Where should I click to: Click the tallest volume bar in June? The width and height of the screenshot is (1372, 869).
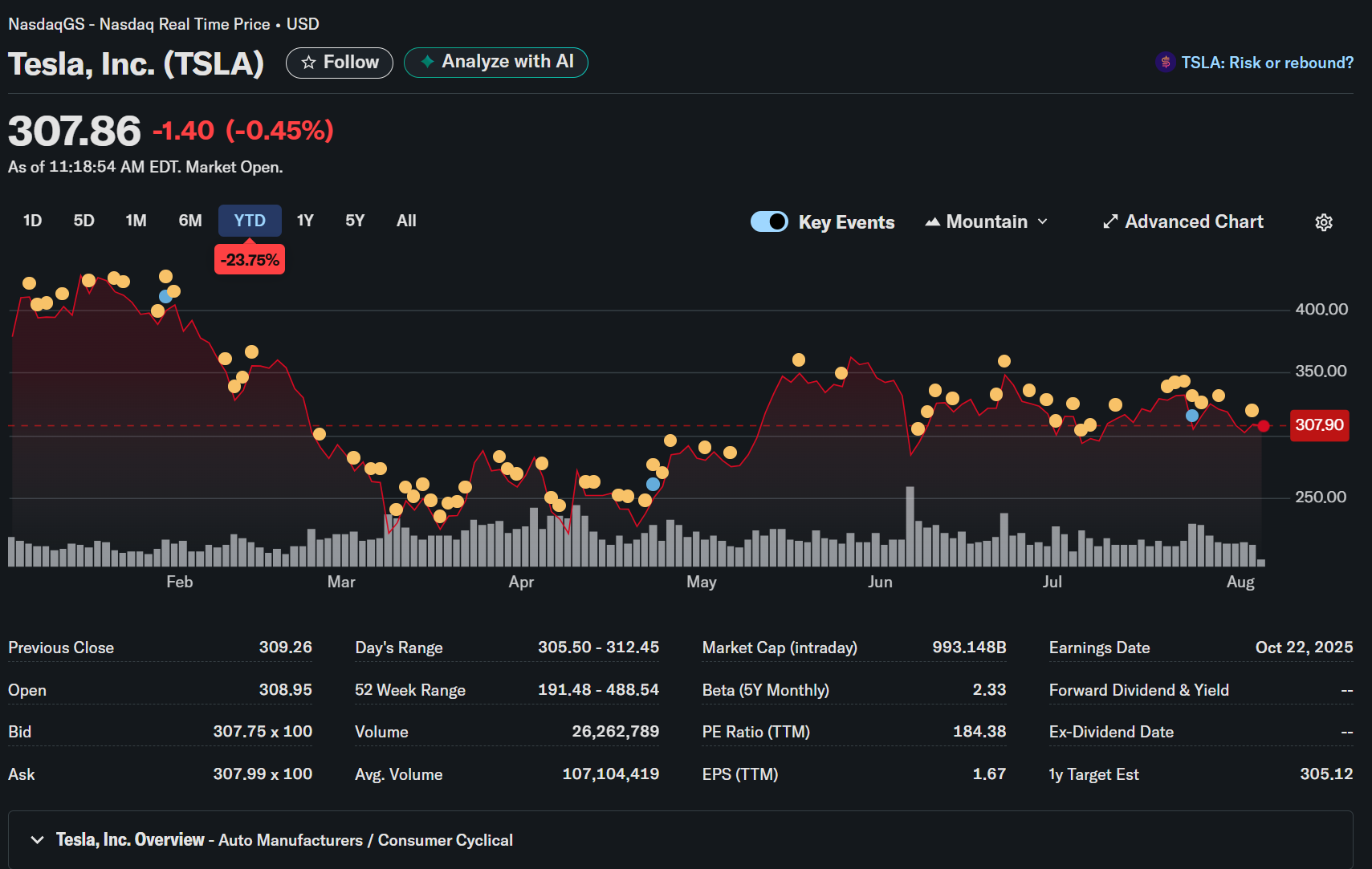point(910,526)
